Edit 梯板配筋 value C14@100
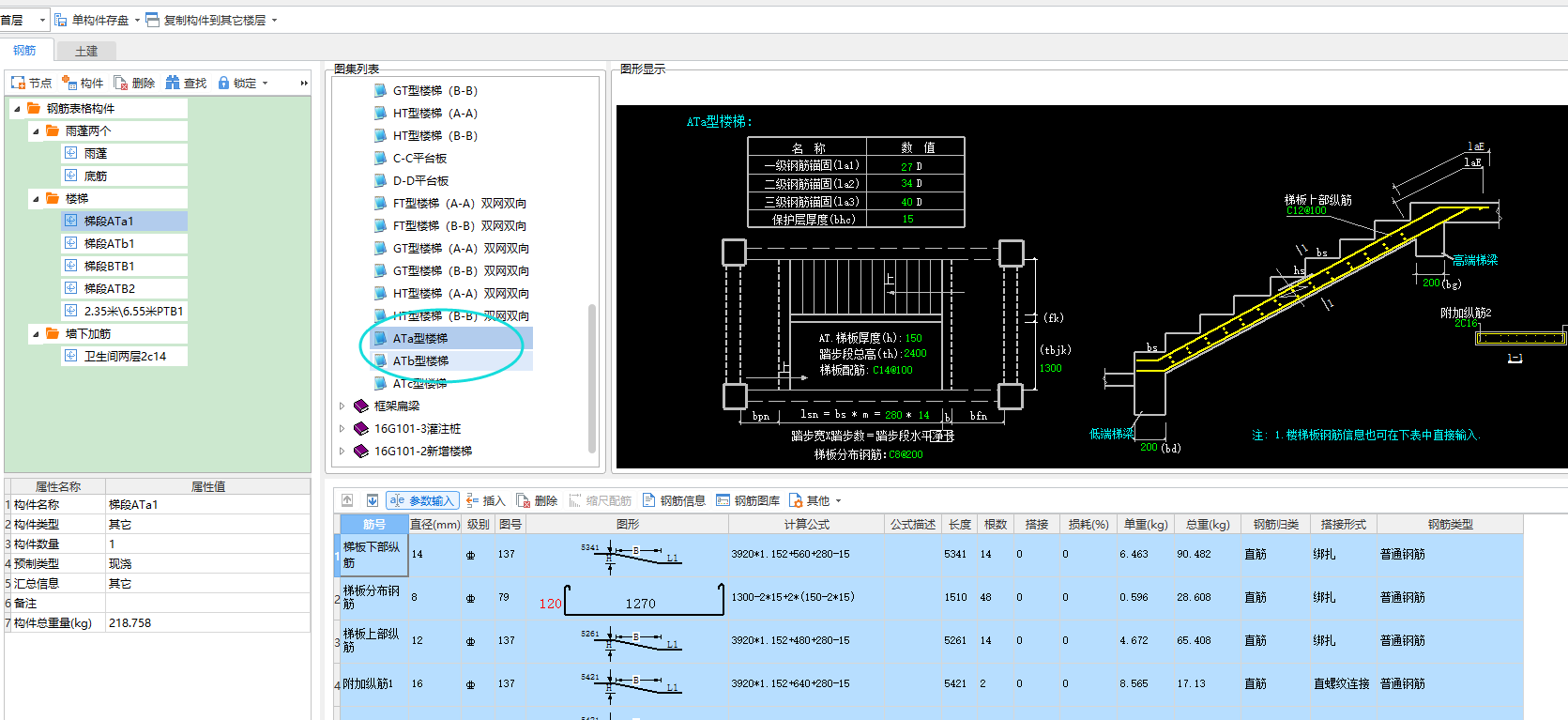Viewport: 1568px width, 720px height. point(892,370)
